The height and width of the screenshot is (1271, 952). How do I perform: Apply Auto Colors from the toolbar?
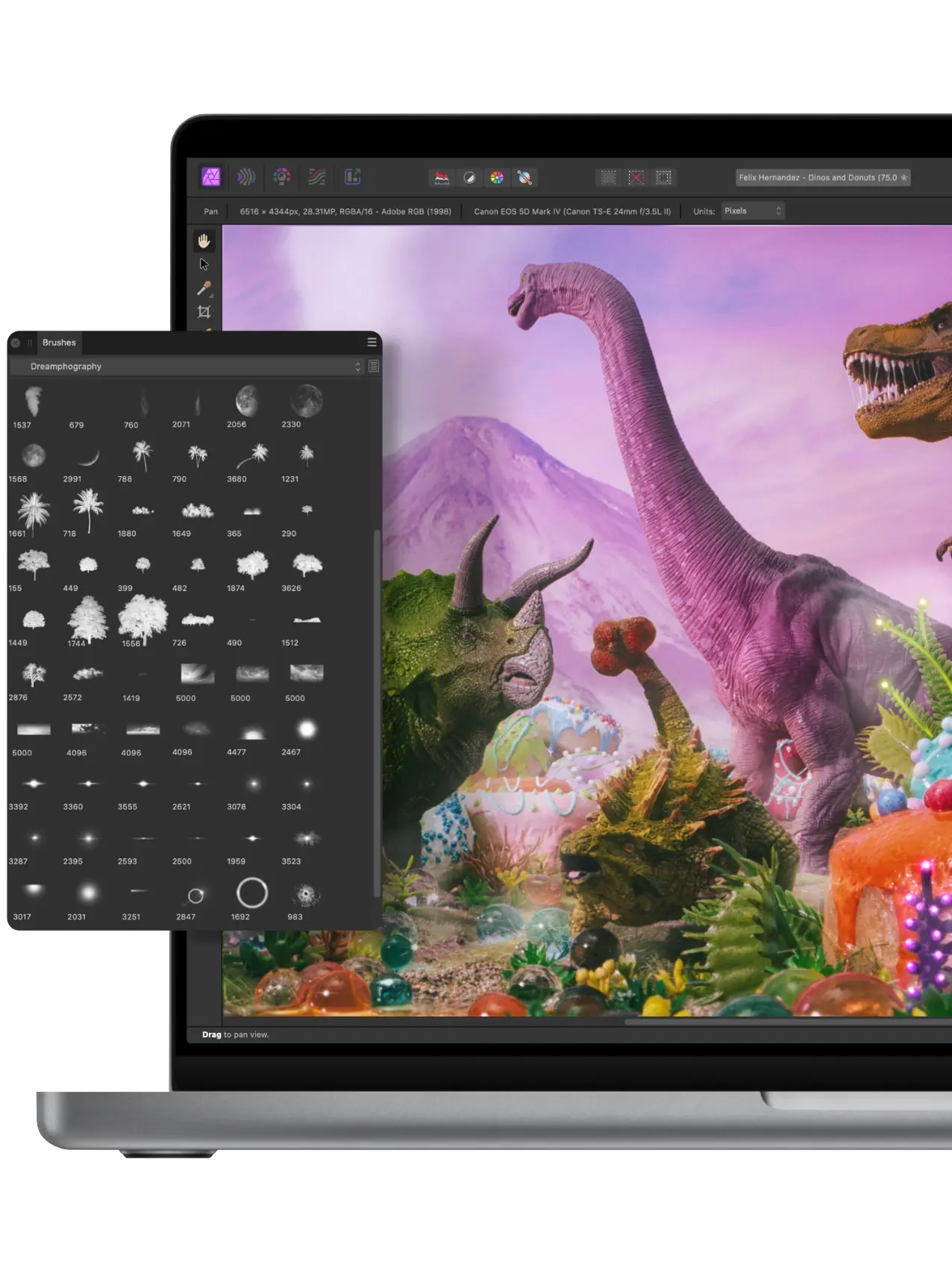tap(497, 178)
